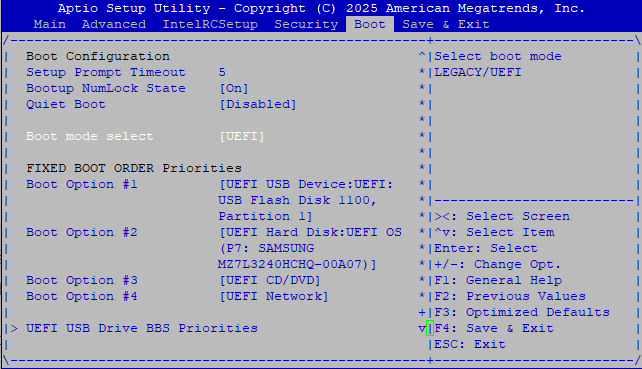Open the Advanced tab
Viewport: 642px width, 369px height.
114,24
